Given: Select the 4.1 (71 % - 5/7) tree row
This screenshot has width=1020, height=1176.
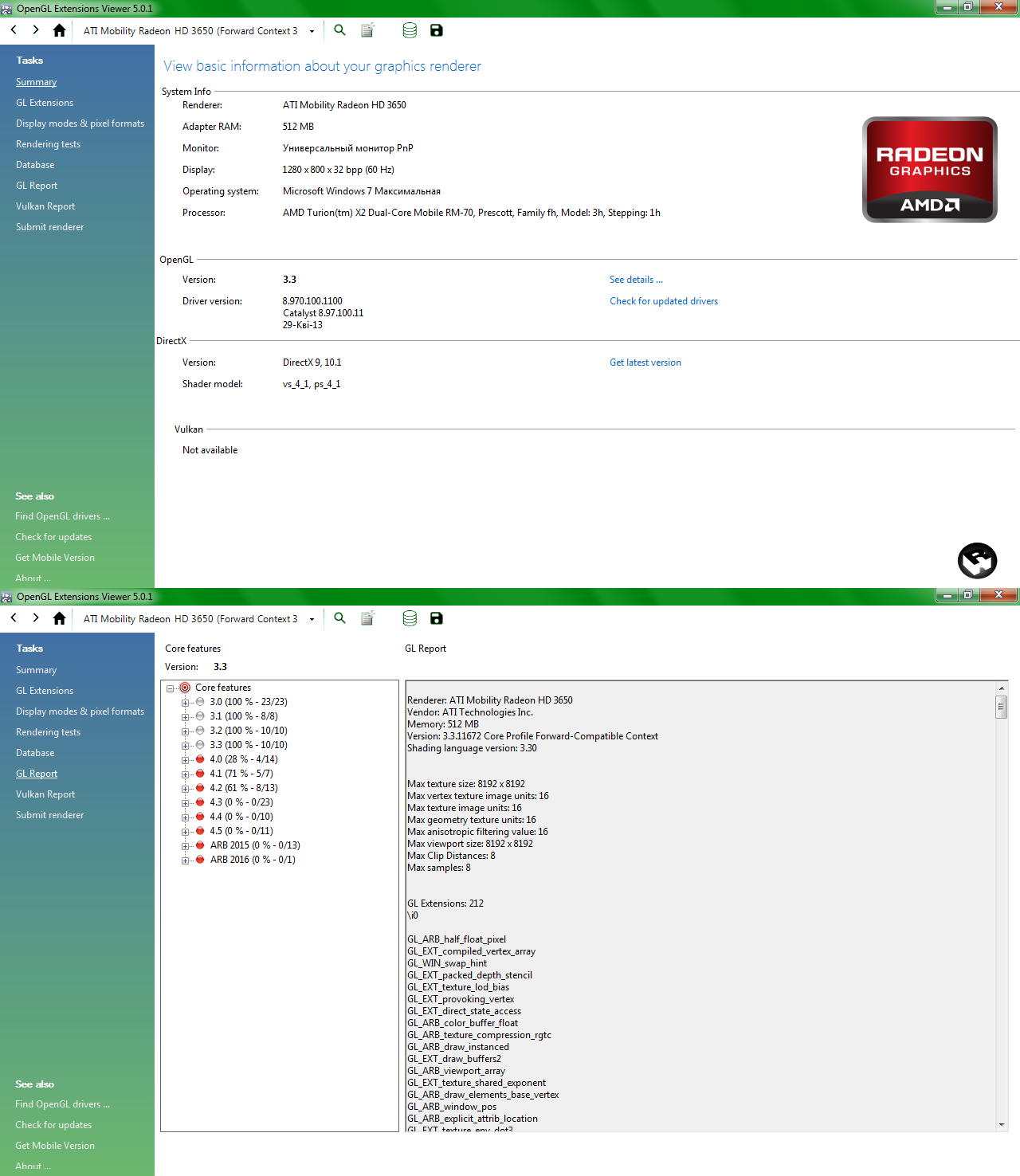Looking at the screenshot, I should click(x=241, y=774).
